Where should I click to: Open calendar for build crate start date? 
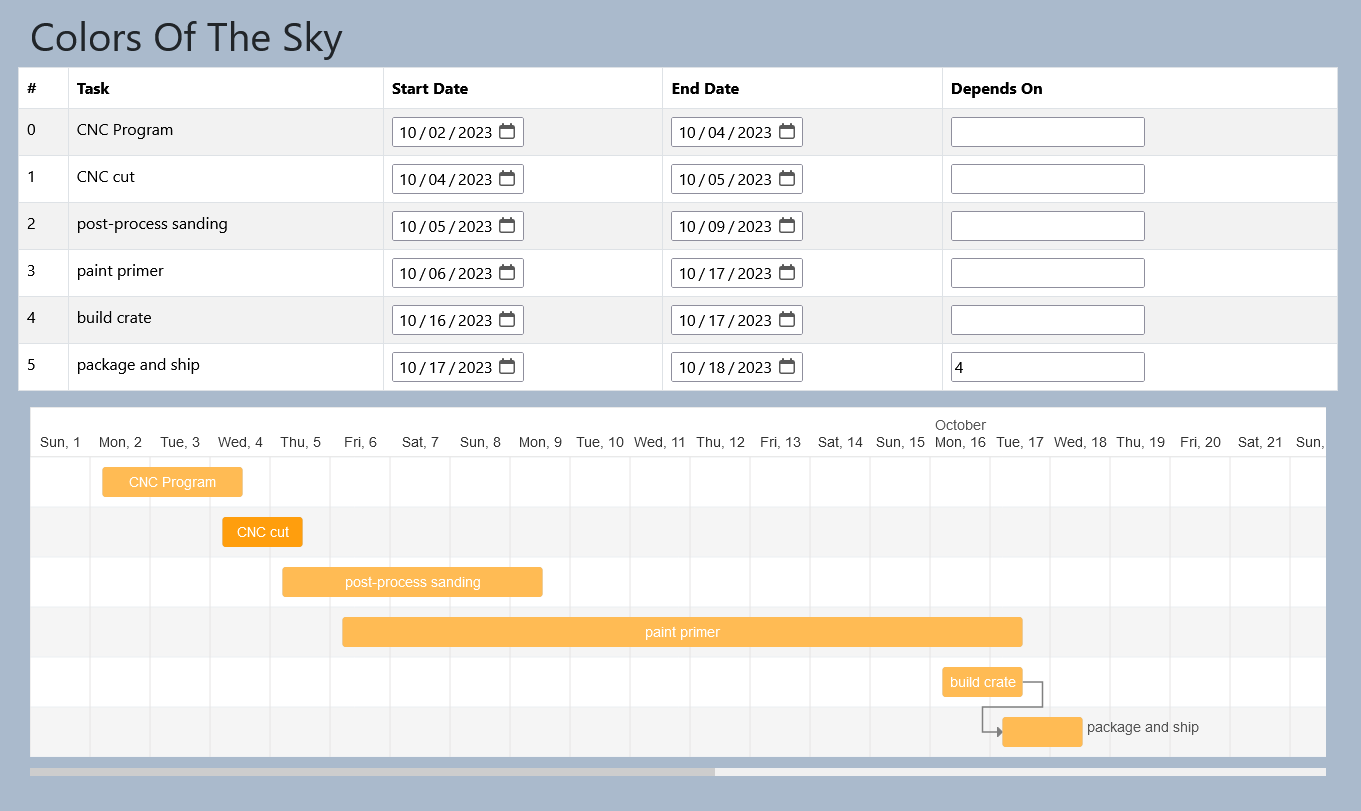pyautogui.click(x=507, y=320)
